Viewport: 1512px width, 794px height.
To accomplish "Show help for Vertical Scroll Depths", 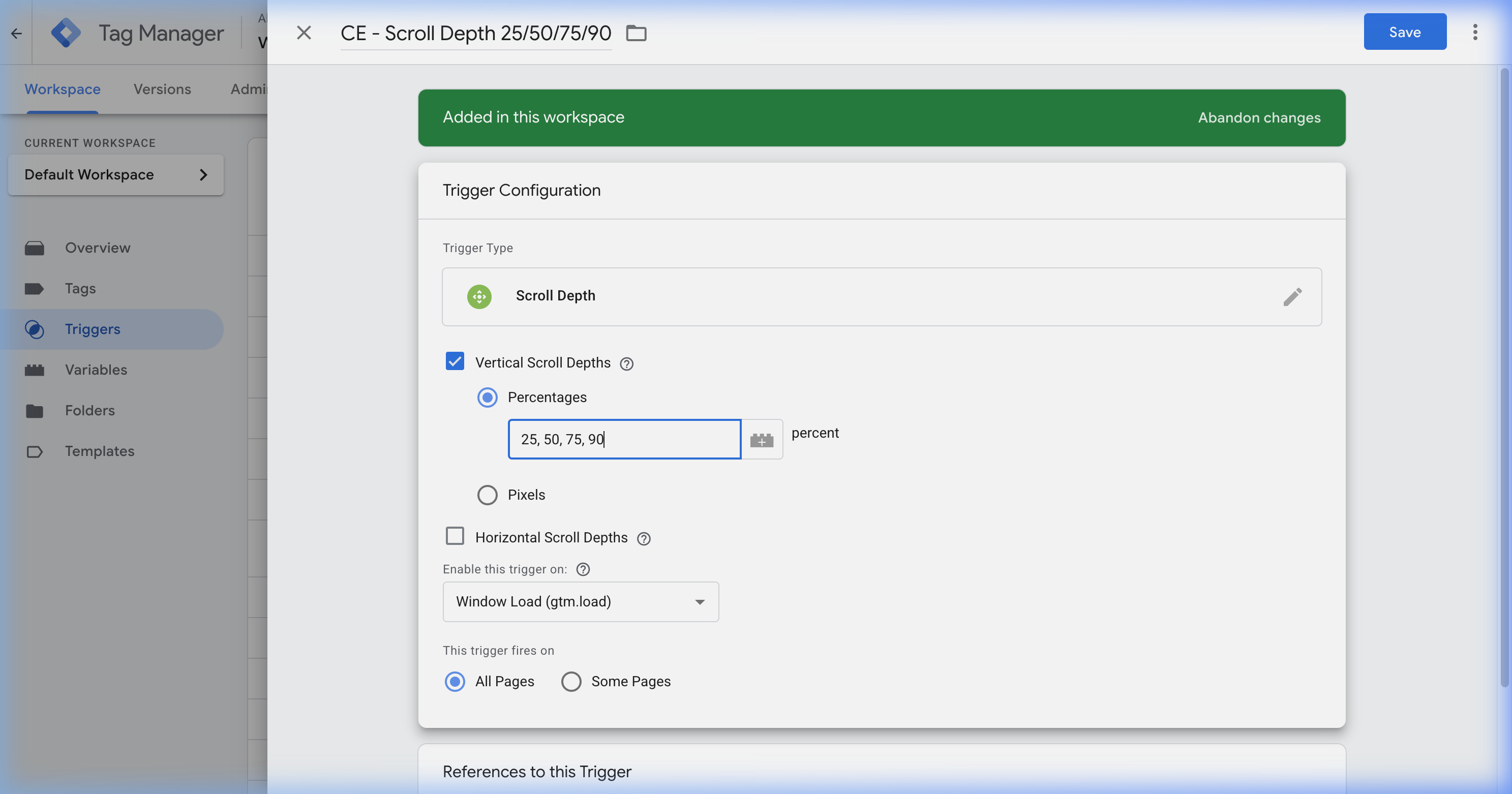I will coord(626,363).
